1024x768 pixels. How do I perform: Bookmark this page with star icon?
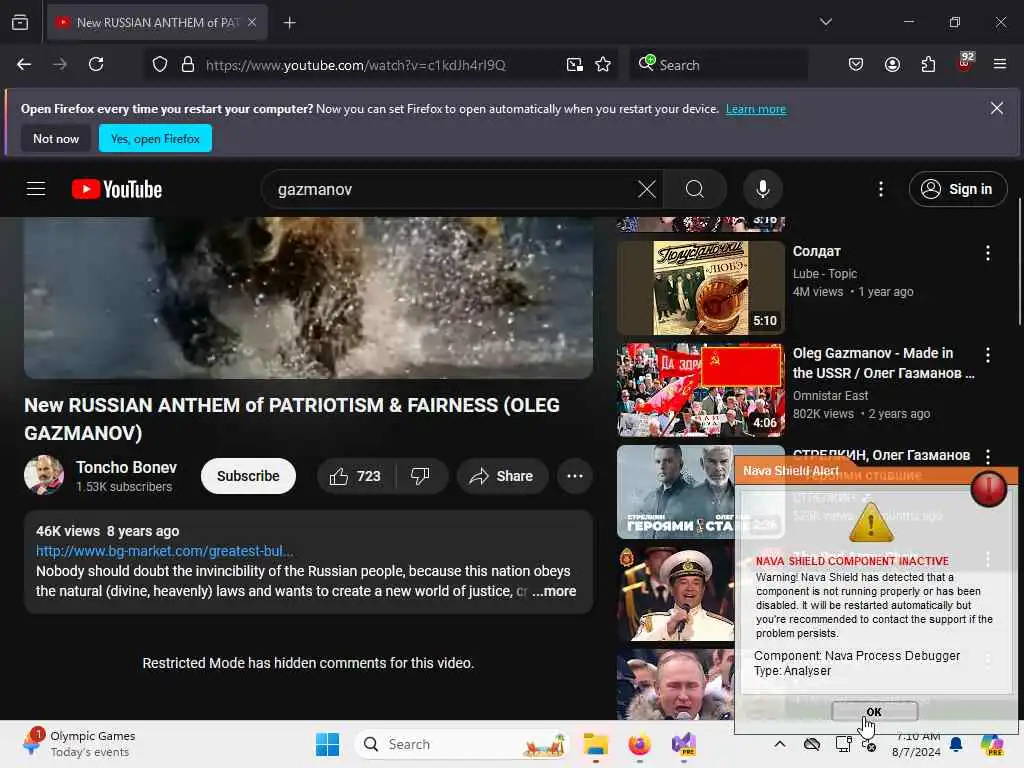click(603, 65)
